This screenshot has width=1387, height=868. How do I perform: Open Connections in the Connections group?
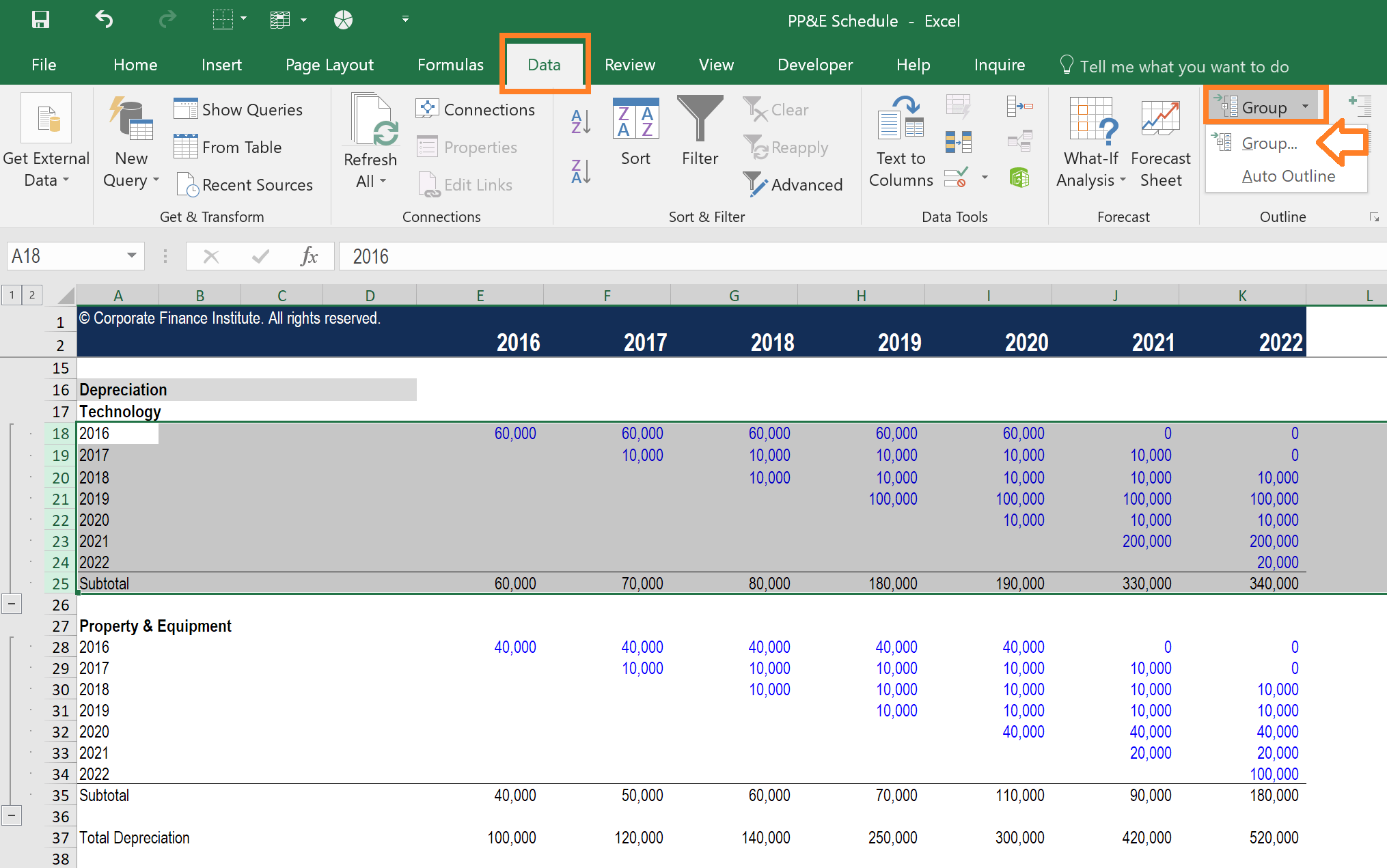point(476,109)
